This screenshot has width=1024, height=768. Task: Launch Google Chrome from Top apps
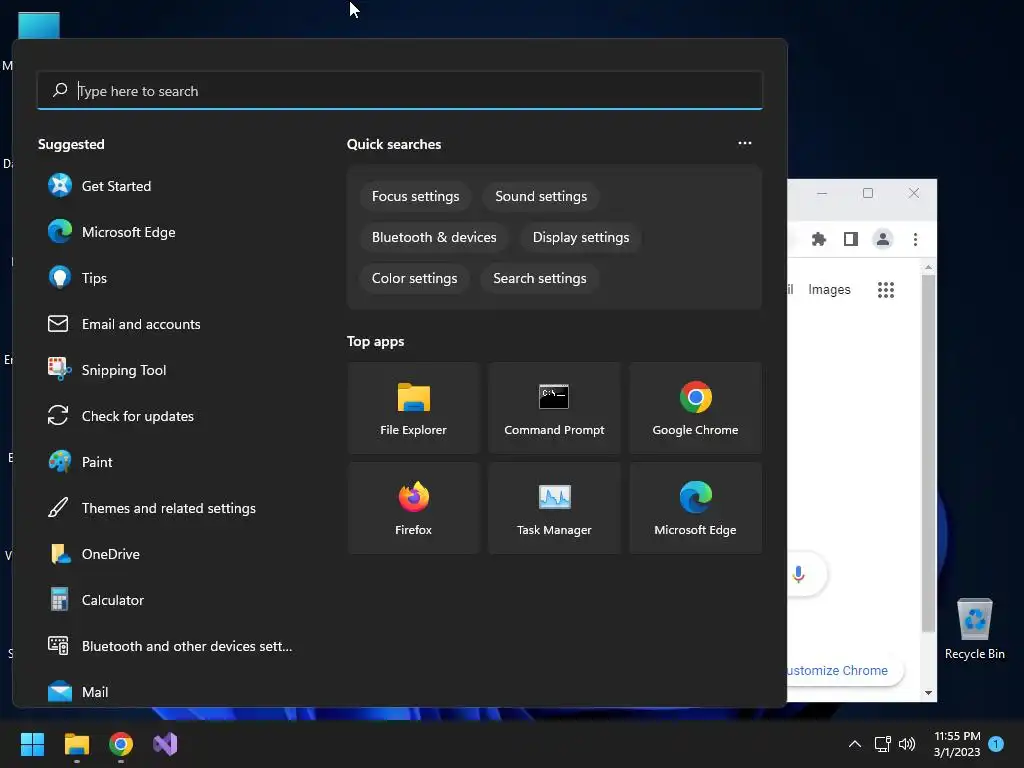(695, 408)
